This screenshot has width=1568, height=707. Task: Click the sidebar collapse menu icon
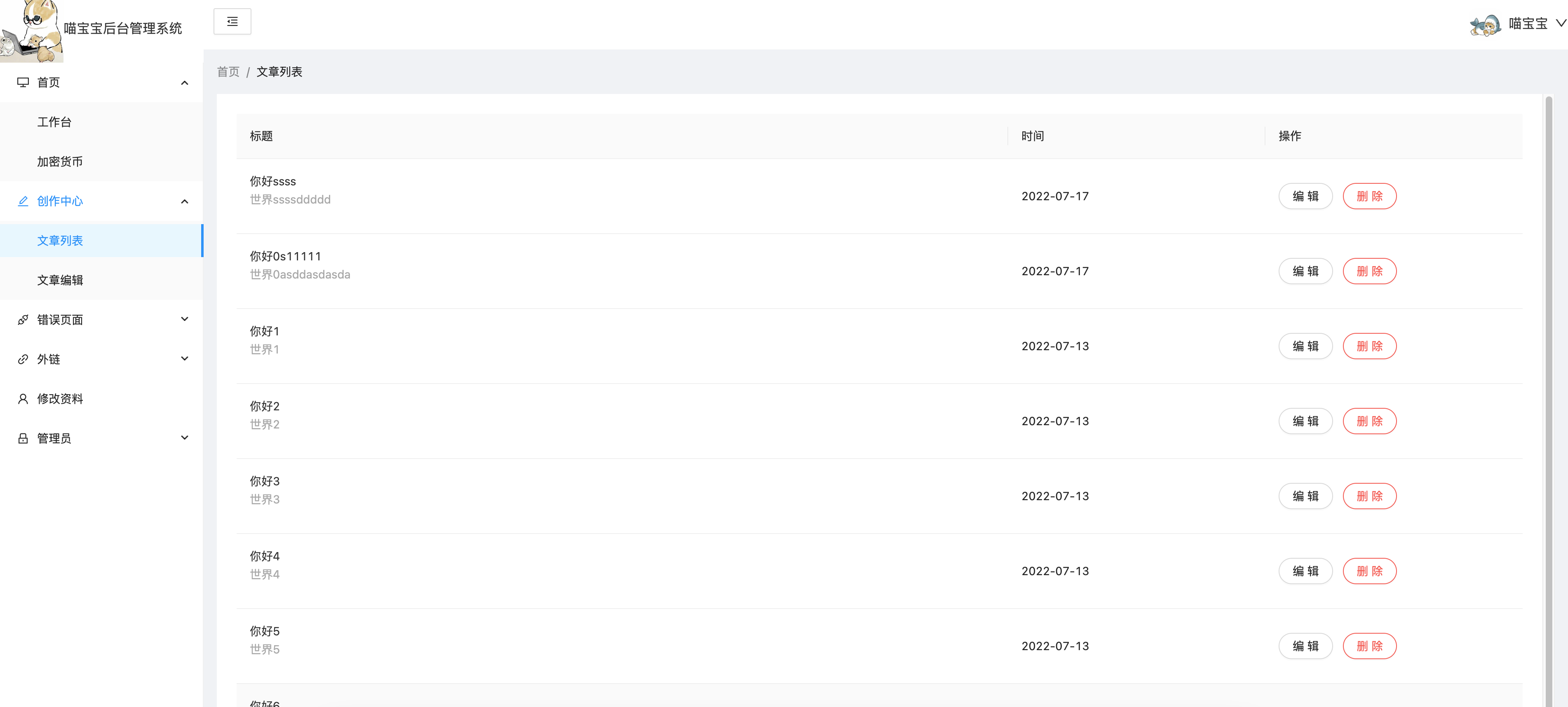point(232,22)
